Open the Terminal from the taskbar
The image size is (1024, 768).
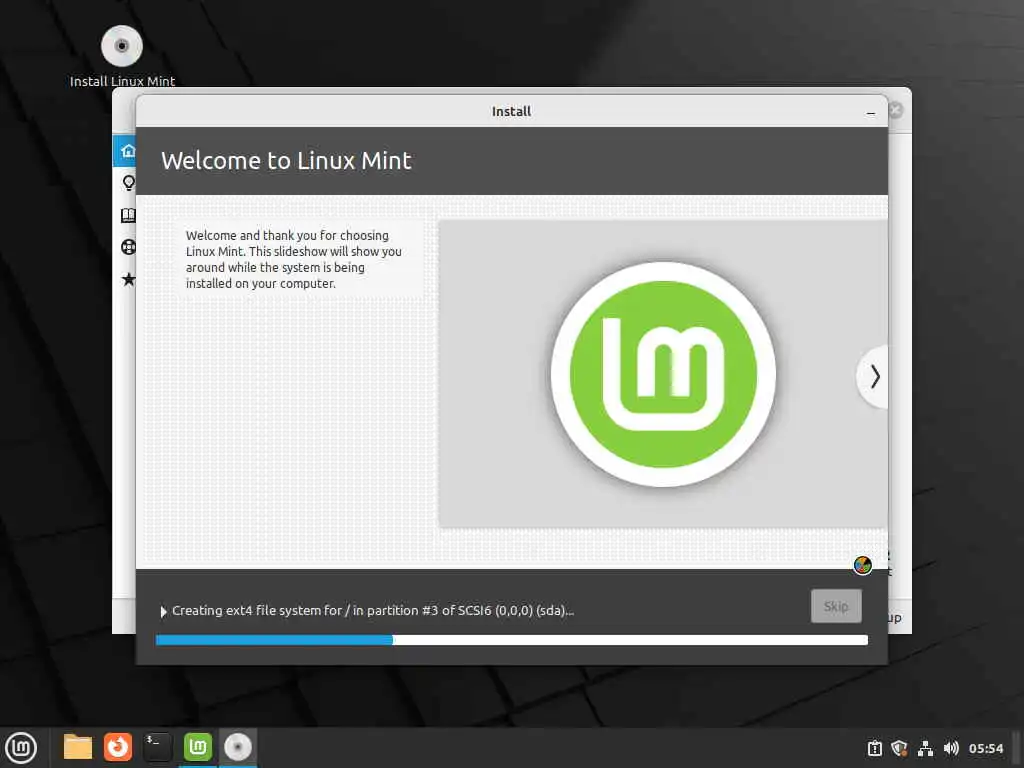(157, 747)
